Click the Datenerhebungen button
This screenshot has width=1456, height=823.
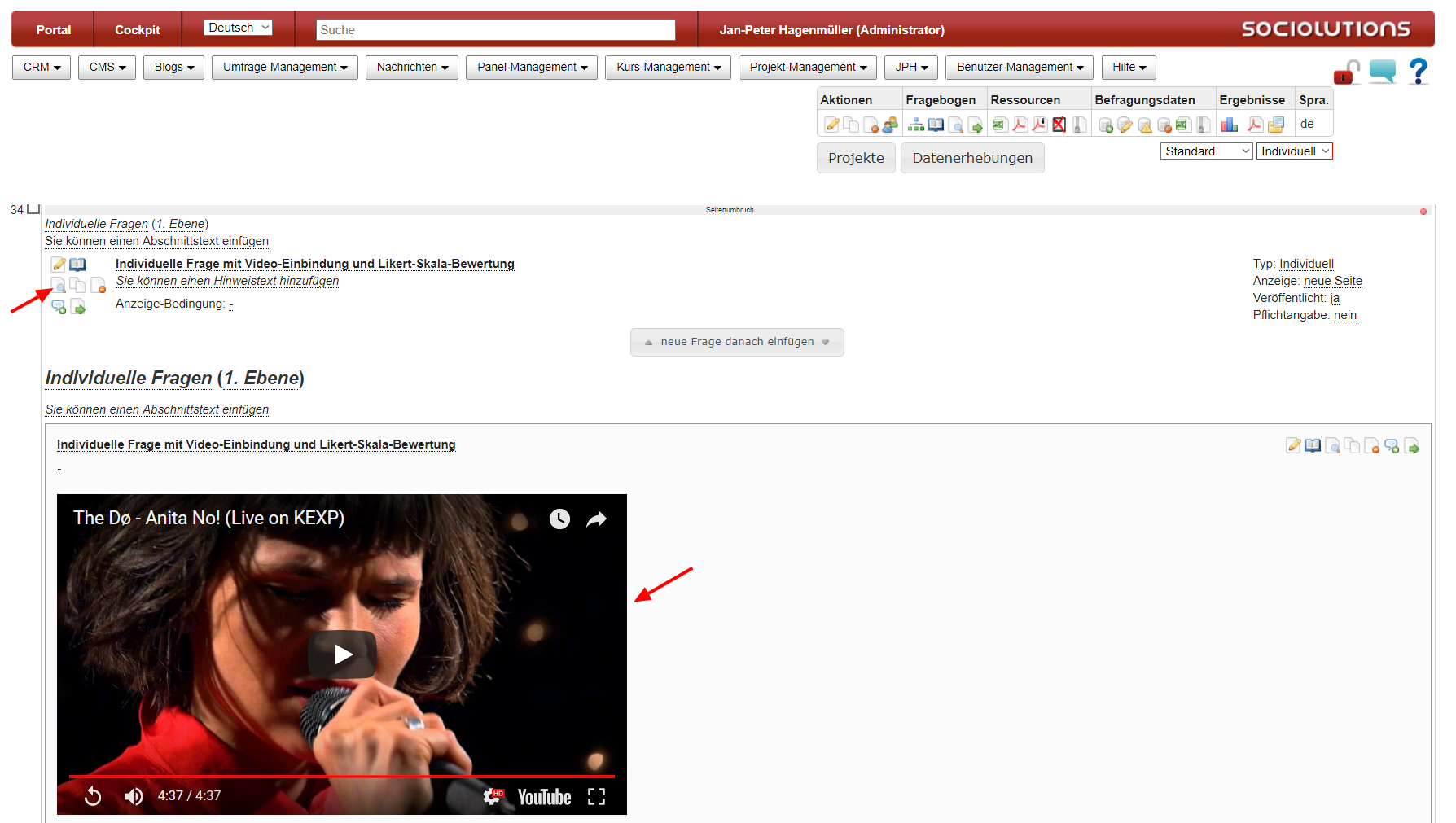971,158
